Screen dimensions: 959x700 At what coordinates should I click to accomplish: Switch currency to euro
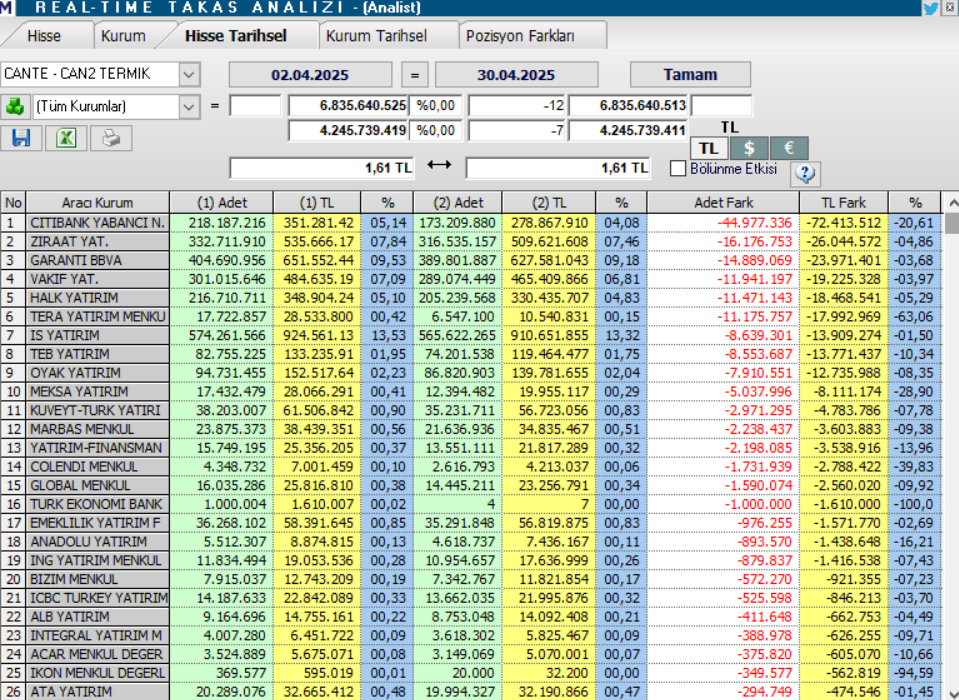(789, 149)
